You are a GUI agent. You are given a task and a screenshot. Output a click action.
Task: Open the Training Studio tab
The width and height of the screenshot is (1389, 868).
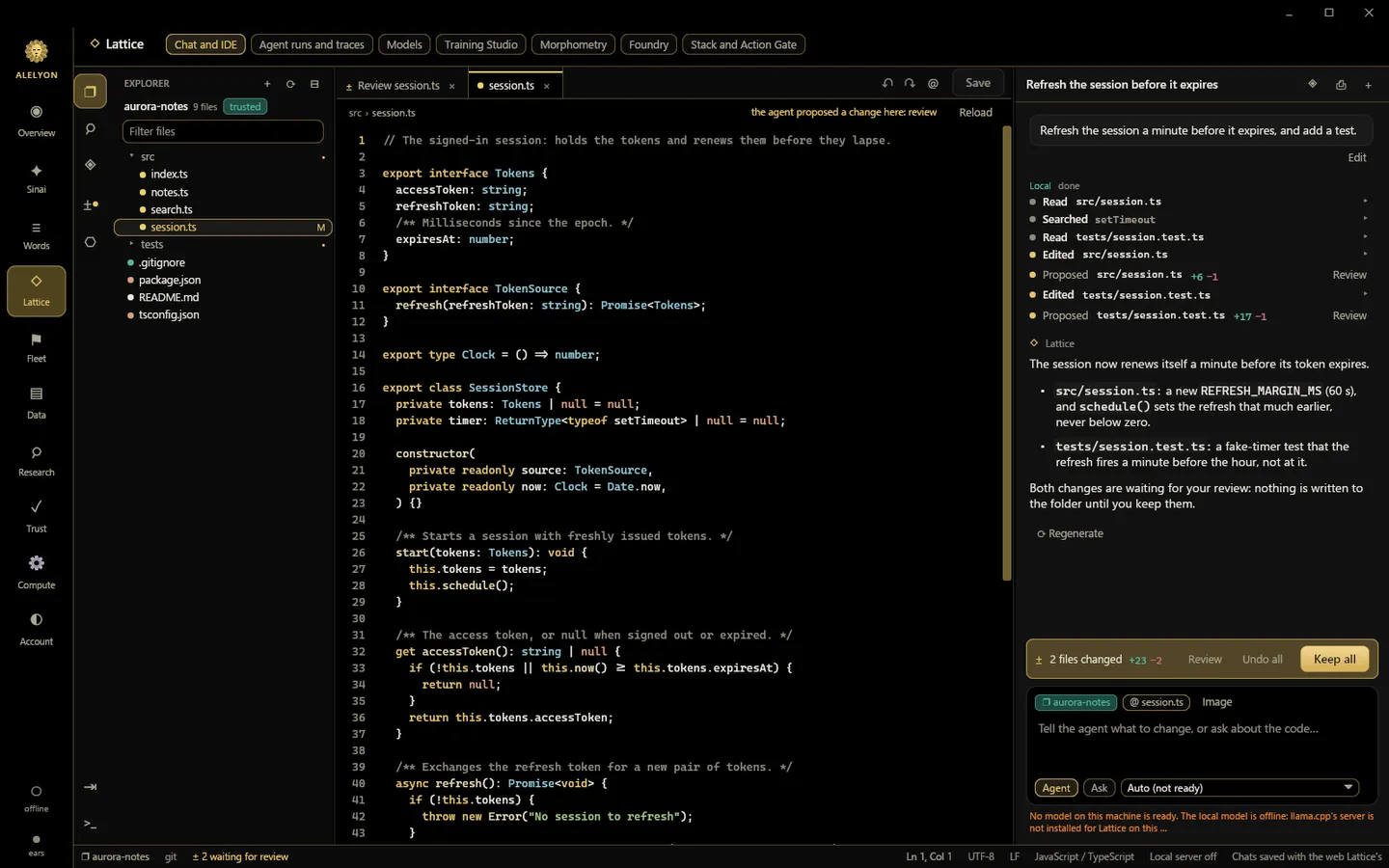click(480, 44)
